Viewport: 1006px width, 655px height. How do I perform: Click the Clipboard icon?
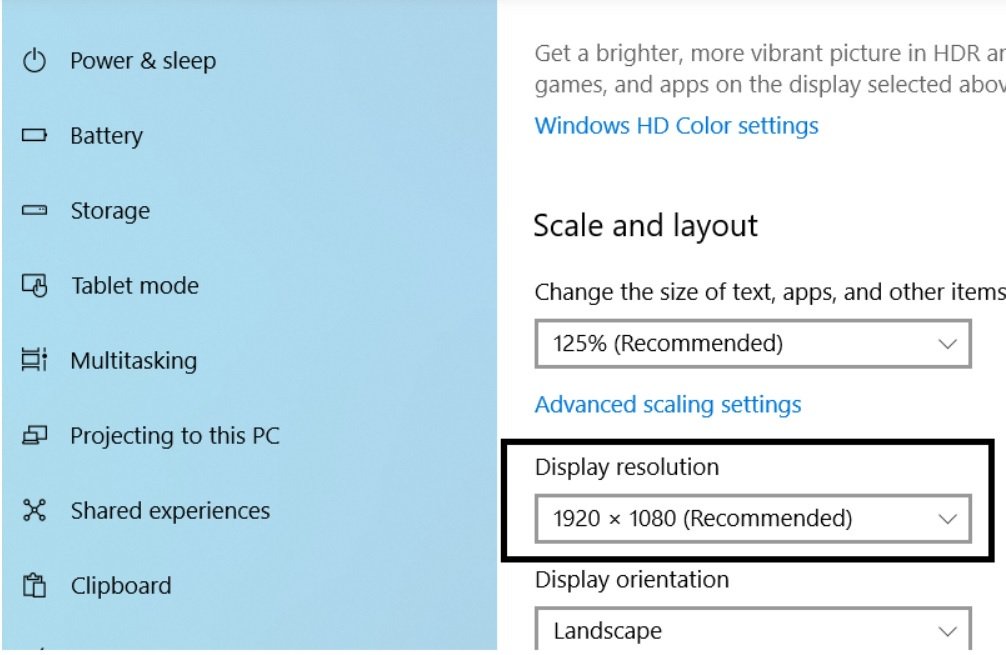pyautogui.click(x=35, y=586)
